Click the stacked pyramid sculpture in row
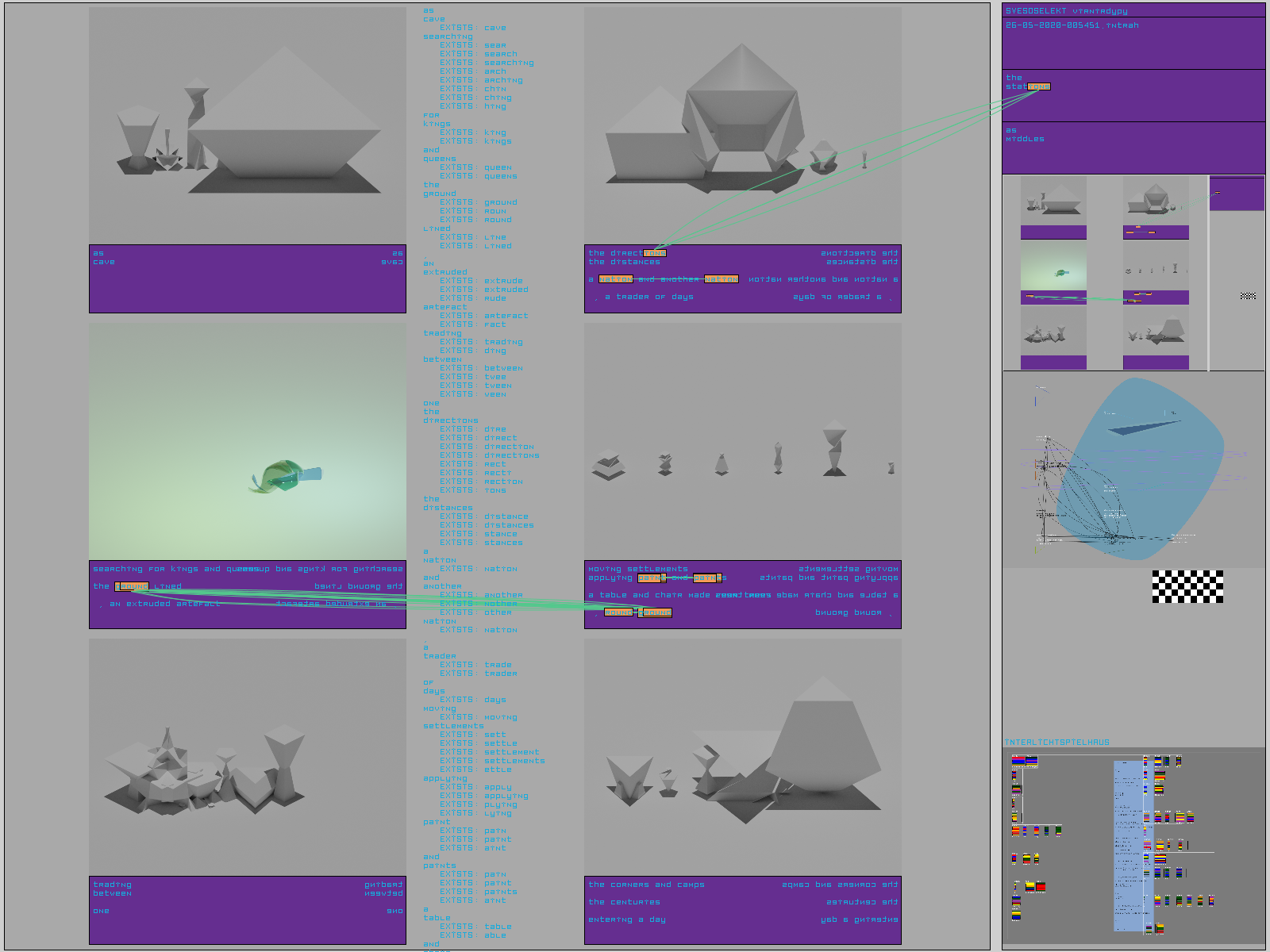 point(608,465)
